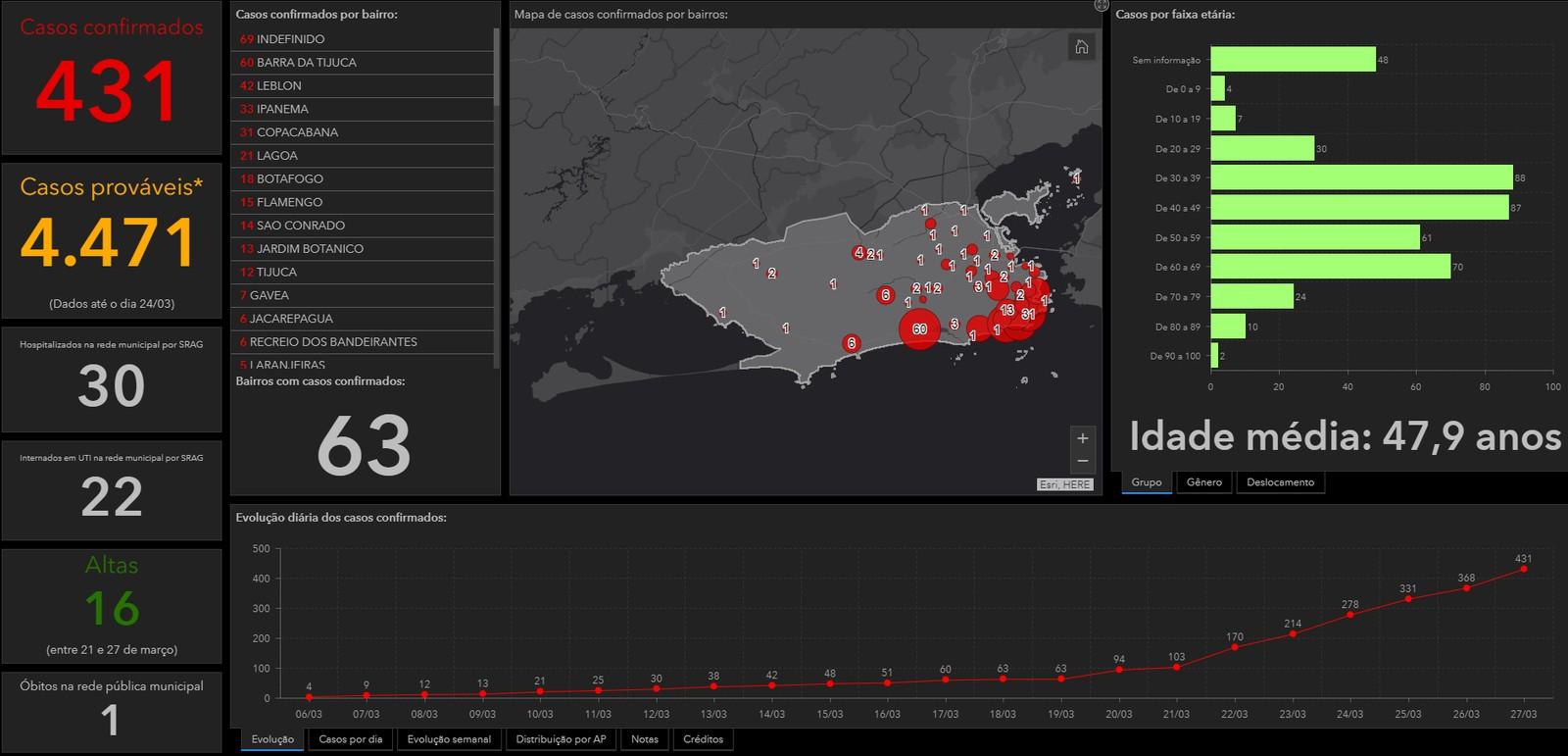Select the SAO CONRADO list row
This screenshot has height=756, width=1568.
(x=363, y=226)
